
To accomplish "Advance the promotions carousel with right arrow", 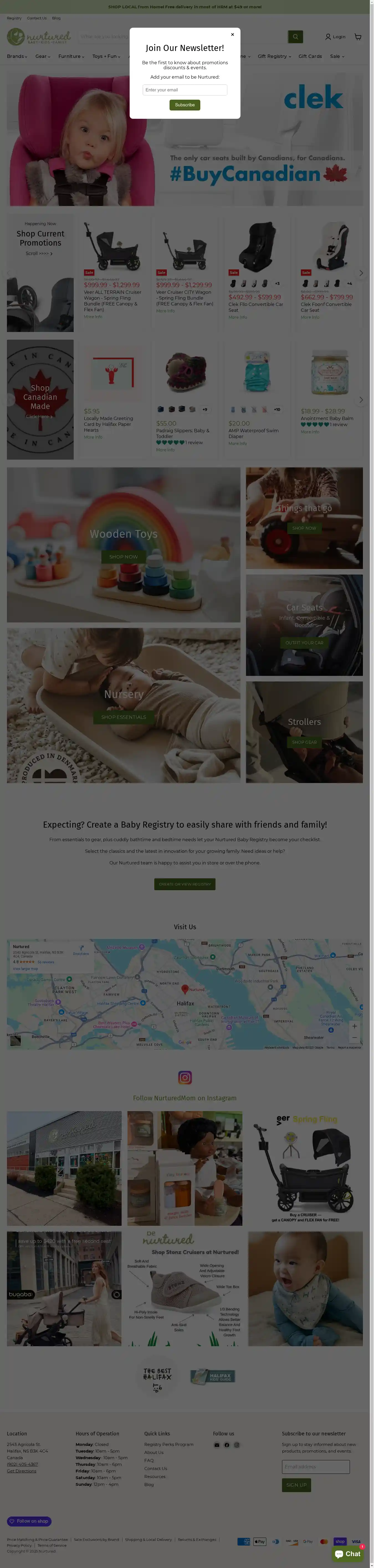I will 361,273.
